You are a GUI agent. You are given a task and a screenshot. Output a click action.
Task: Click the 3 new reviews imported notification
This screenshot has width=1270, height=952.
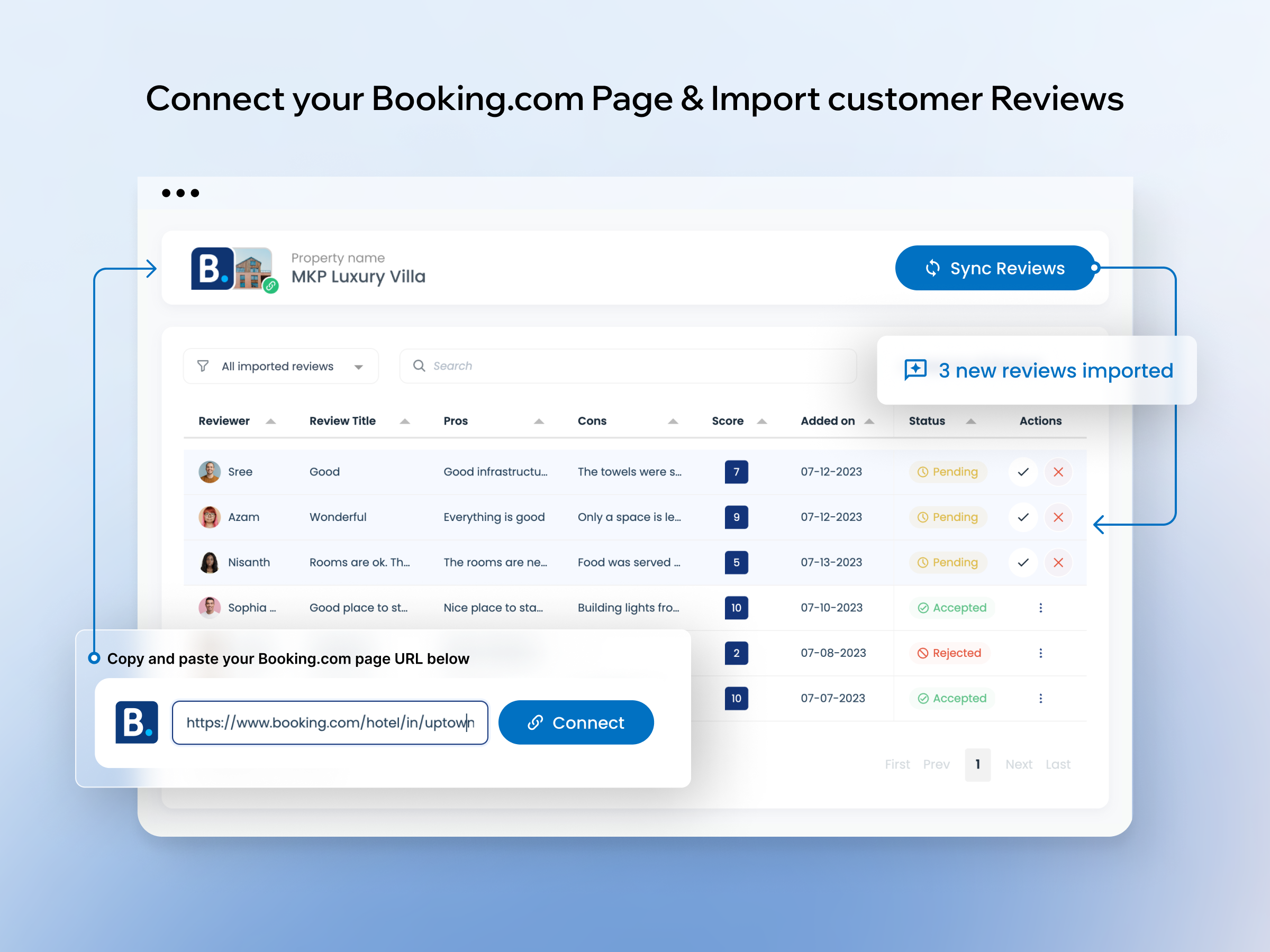[1037, 370]
